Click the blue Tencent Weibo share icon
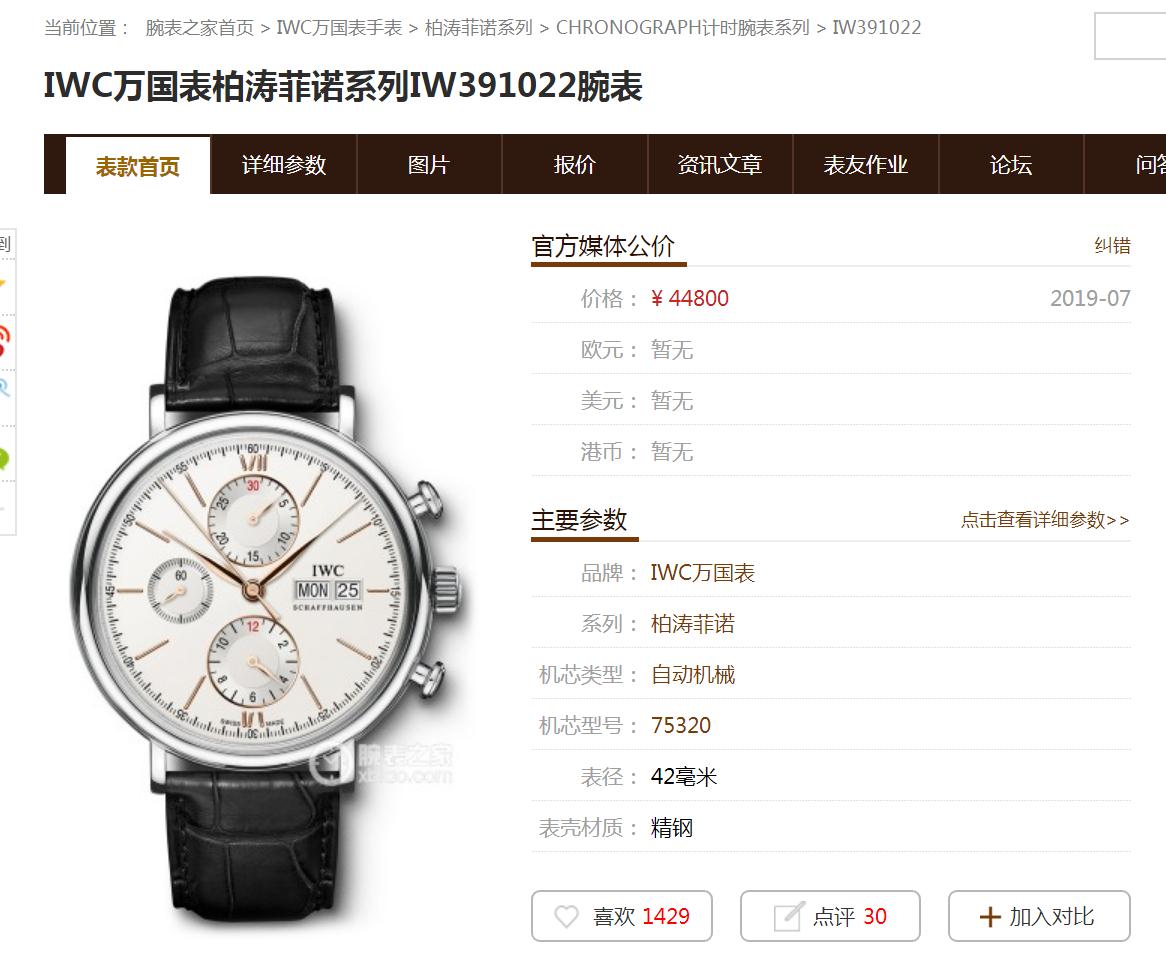The width and height of the screenshot is (1166, 959). click(4, 387)
